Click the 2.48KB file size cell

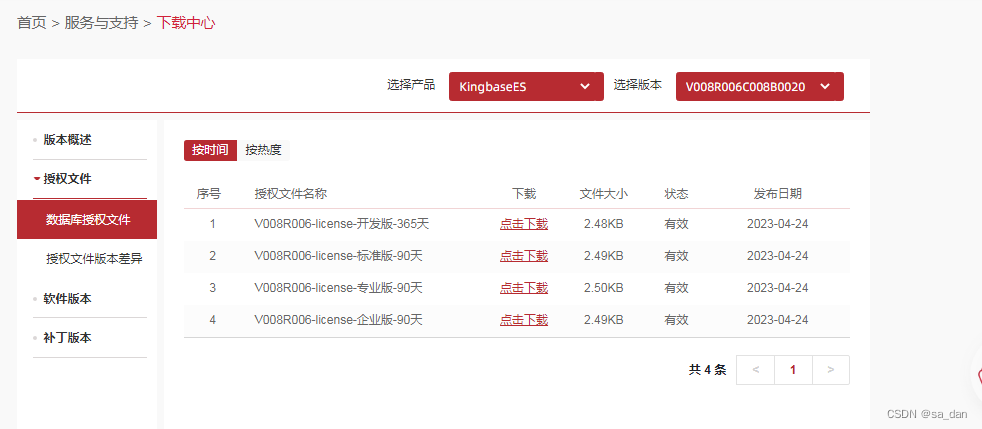(604, 224)
